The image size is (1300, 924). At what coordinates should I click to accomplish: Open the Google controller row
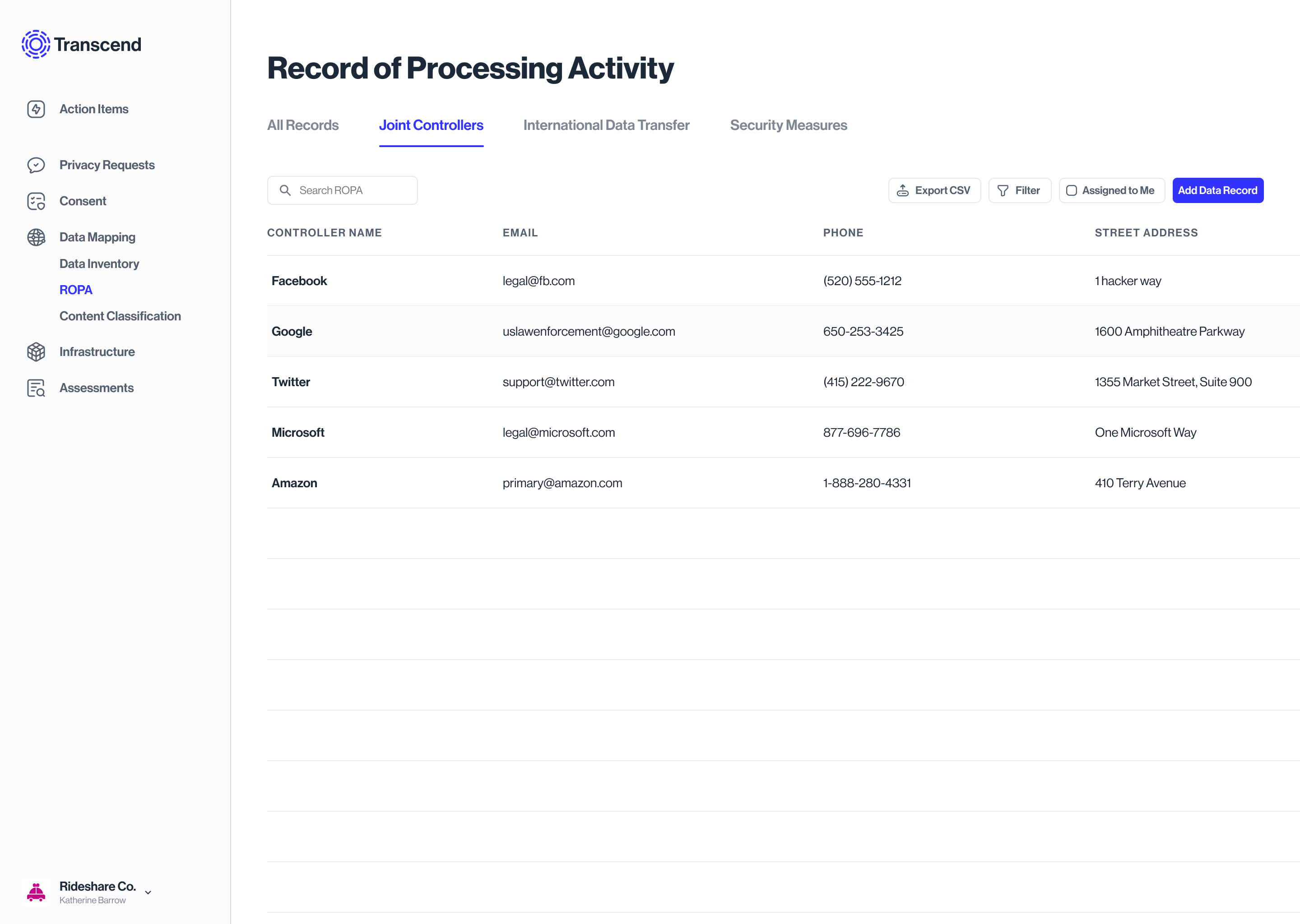tap(292, 331)
